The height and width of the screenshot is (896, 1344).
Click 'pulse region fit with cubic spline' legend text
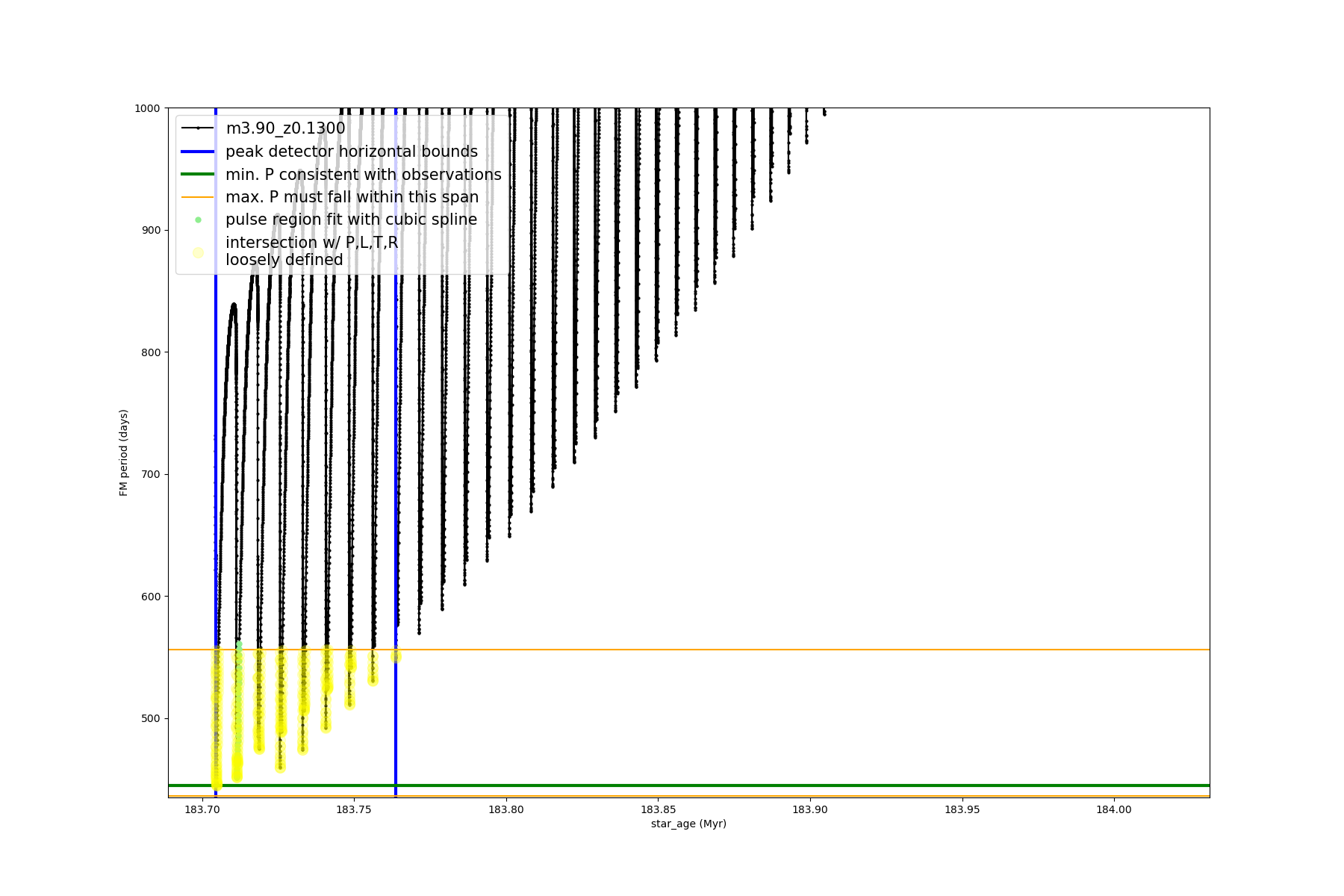[351, 220]
